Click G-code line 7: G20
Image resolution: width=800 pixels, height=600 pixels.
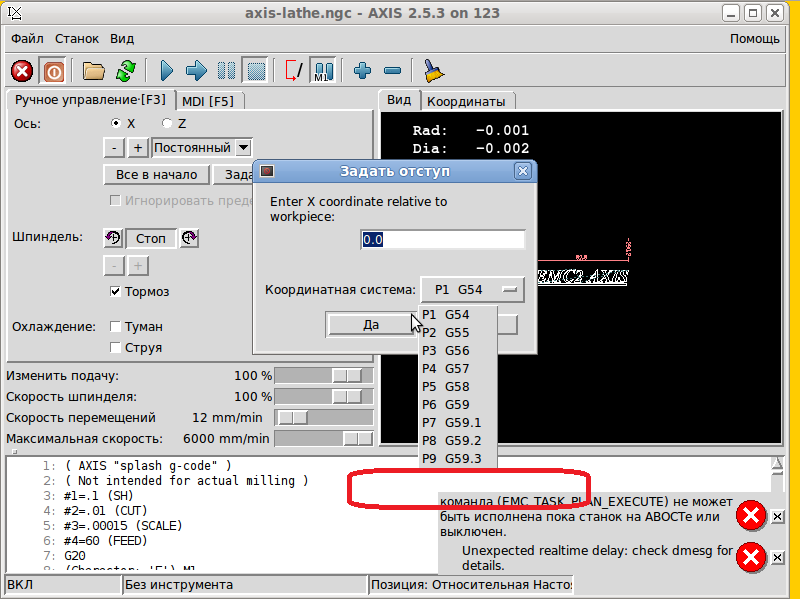[75, 556]
